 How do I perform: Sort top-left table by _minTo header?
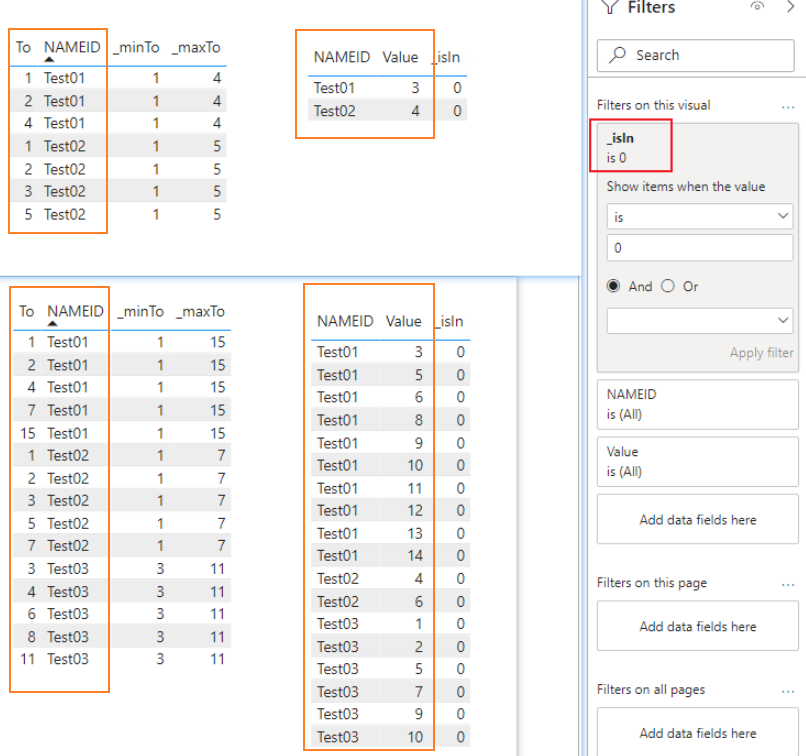point(136,47)
